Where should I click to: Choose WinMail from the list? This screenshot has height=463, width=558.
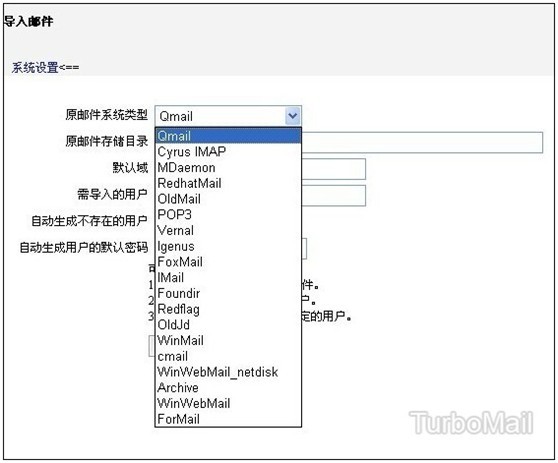[228, 340]
